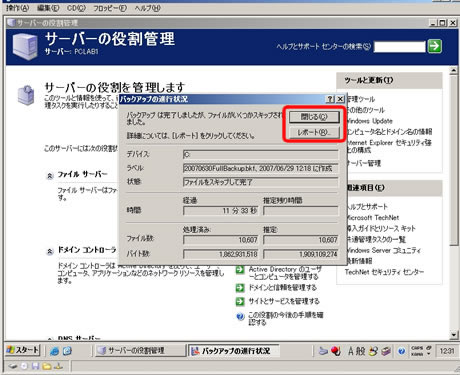Click the サーバー管理 link in the tools panel

click(x=363, y=163)
